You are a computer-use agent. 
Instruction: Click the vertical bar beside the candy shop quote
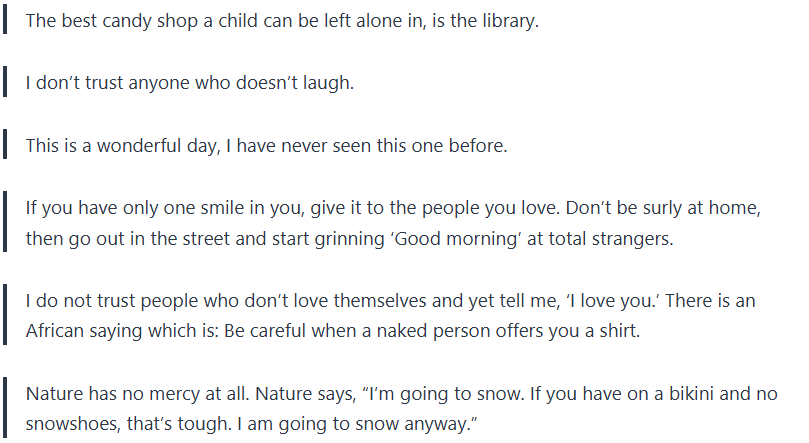pos(5,20)
